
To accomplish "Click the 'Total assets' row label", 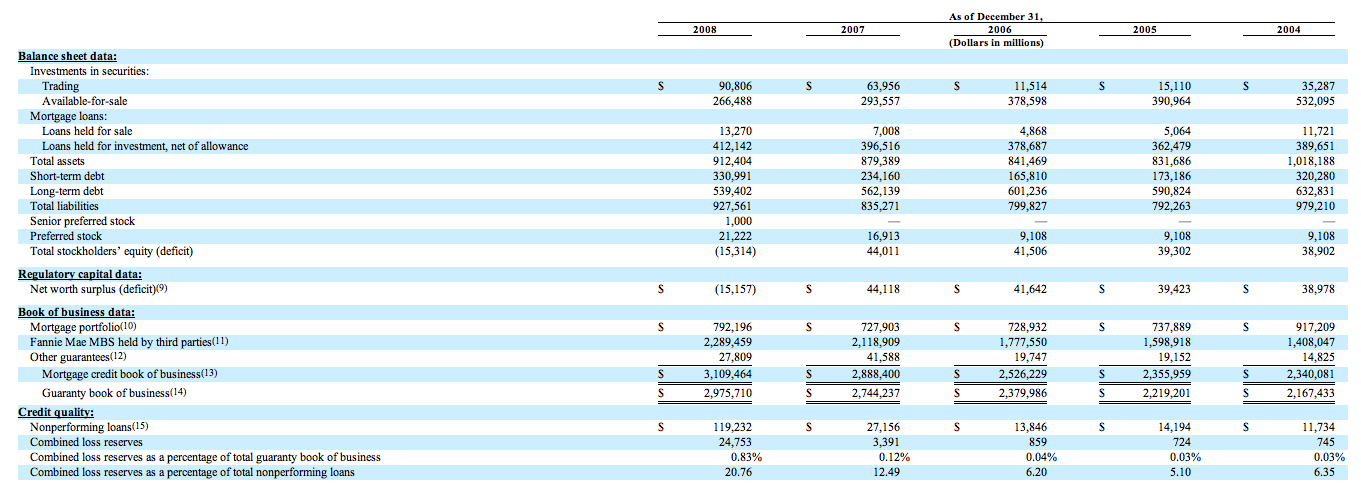I will click(x=57, y=161).
